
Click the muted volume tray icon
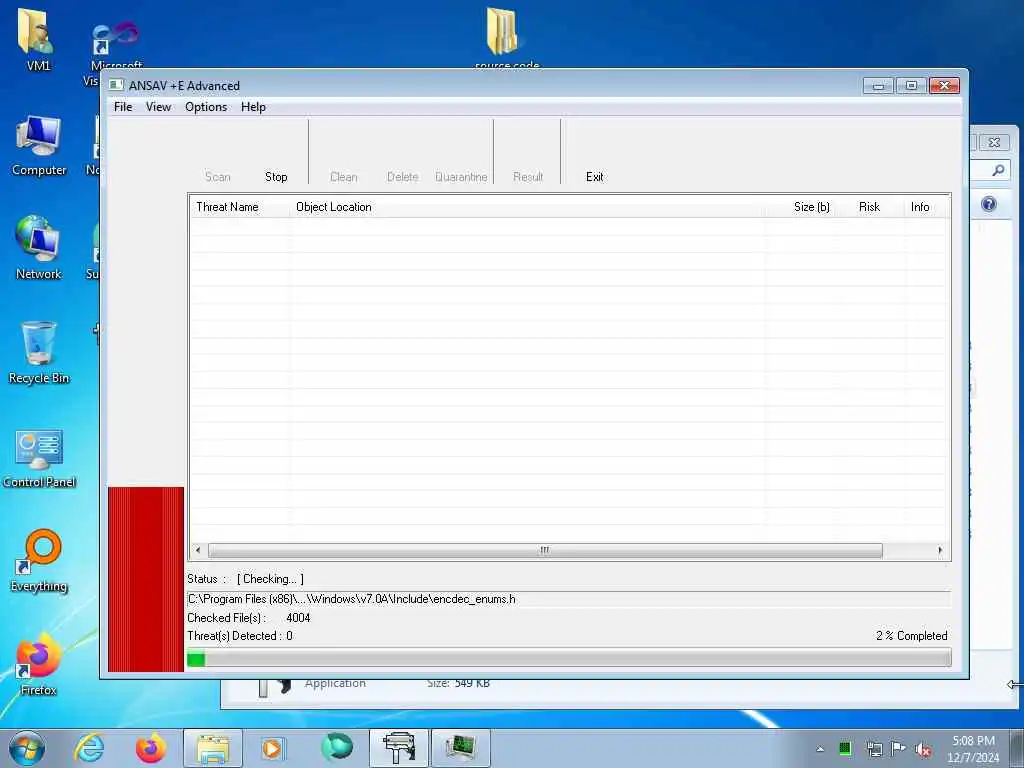coord(923,750)
